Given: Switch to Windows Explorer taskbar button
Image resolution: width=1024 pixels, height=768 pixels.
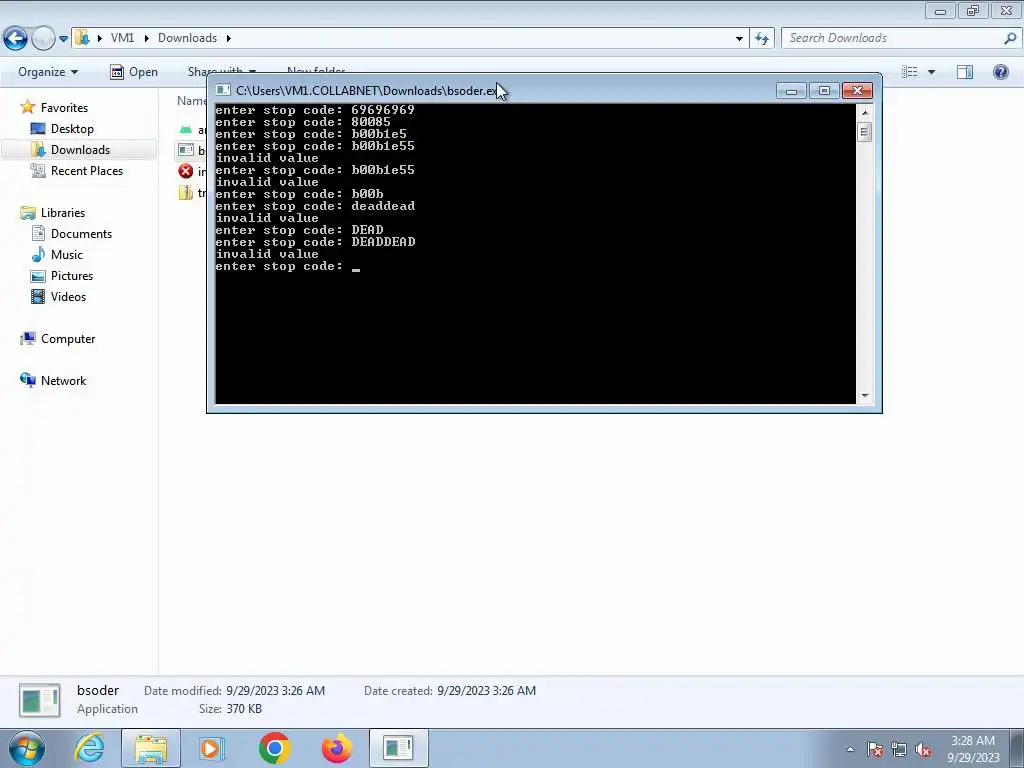Looking at the screenshot, I should tap(151, 748).
